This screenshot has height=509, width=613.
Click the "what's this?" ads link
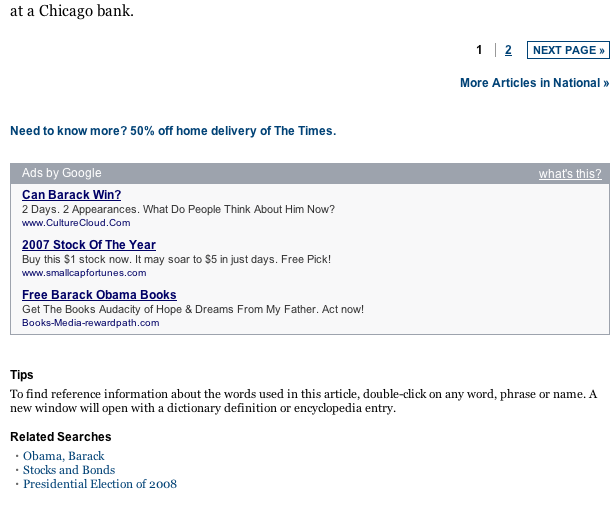pyautogui.click(x=570, y=174)
